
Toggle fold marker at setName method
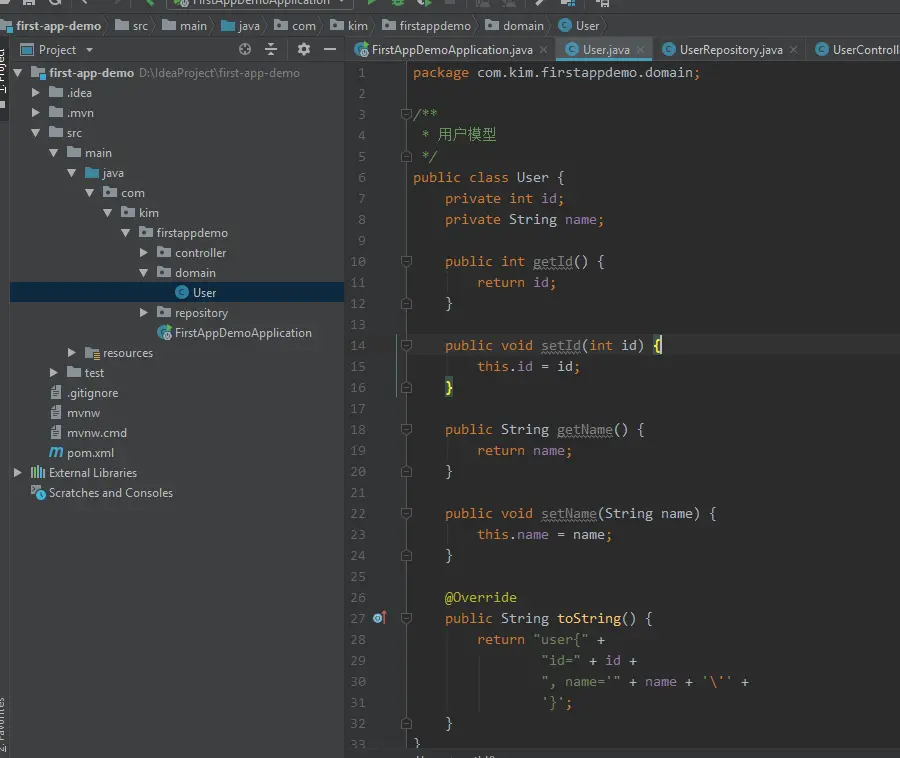coord(406,514)
